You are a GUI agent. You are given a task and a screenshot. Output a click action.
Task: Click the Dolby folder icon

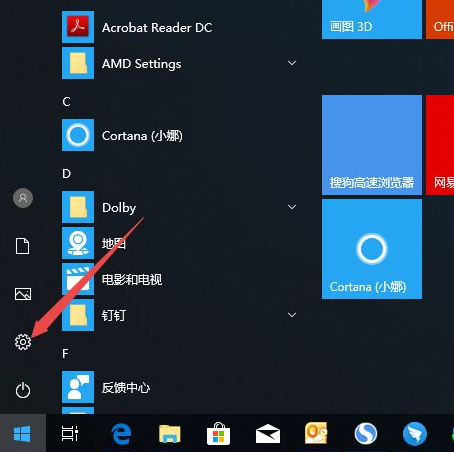(x=78, y=207)
